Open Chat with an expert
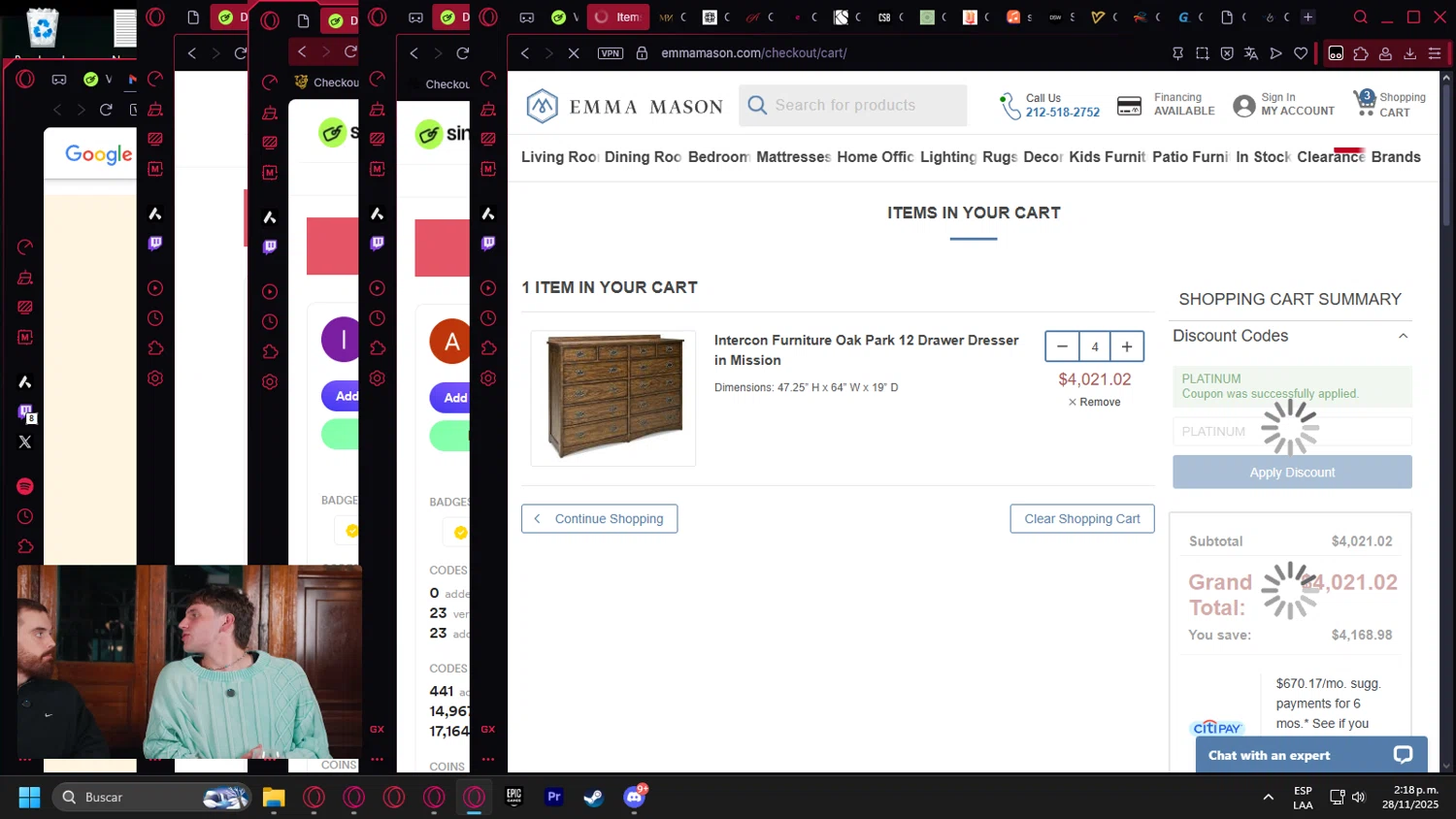This screenshot has width=1456, height=819. point(1311,755)
